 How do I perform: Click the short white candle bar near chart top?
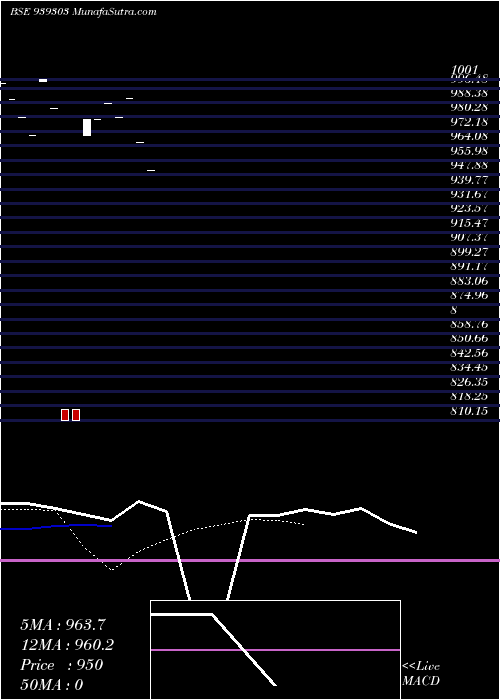point(43,80)
